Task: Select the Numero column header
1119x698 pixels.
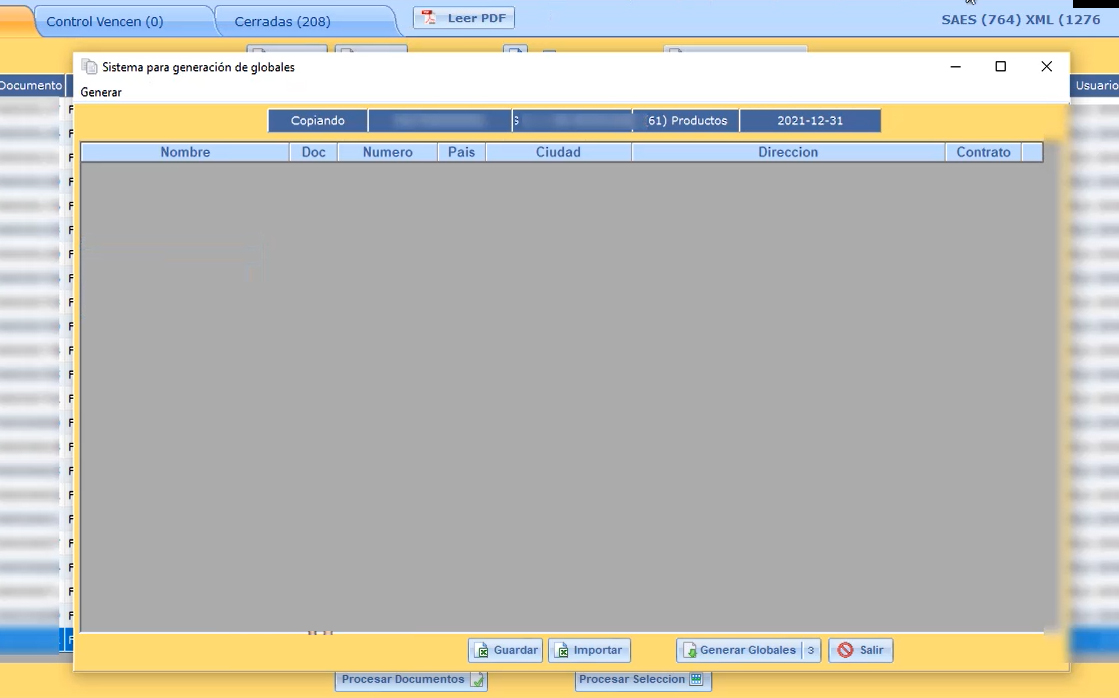Action: point(388,152)
